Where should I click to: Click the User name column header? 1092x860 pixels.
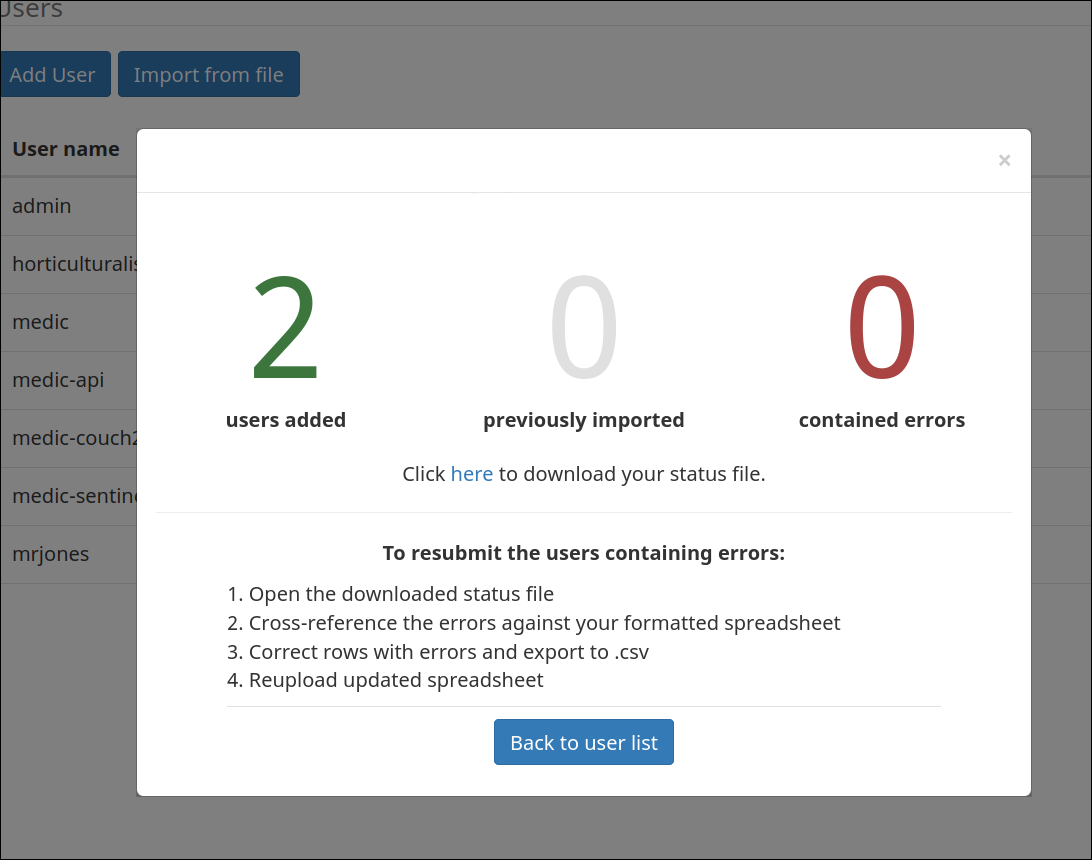click(x=66, y=149)
